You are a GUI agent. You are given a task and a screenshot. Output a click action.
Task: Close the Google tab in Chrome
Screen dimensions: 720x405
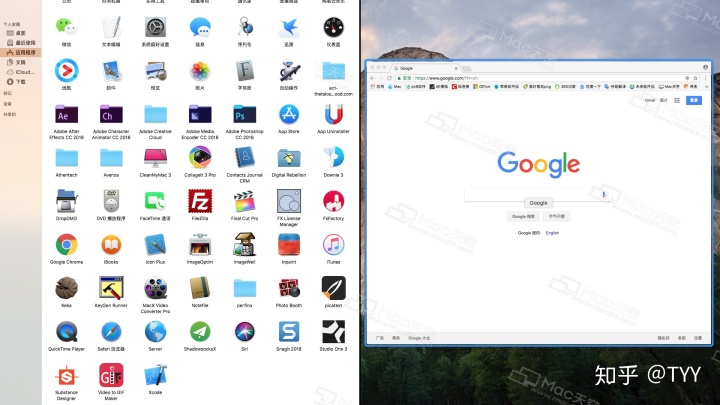tap(456, 68)
